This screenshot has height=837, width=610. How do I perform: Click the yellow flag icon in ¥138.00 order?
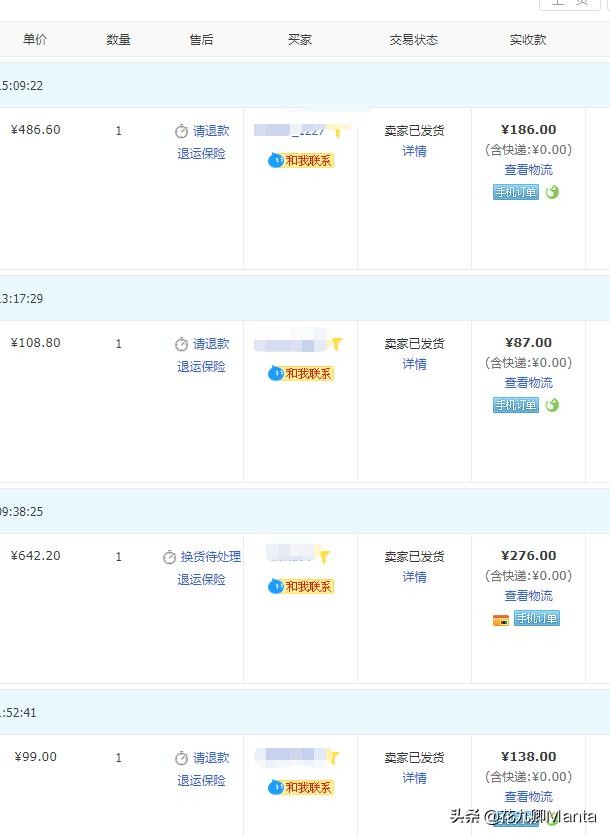point(334,757)
